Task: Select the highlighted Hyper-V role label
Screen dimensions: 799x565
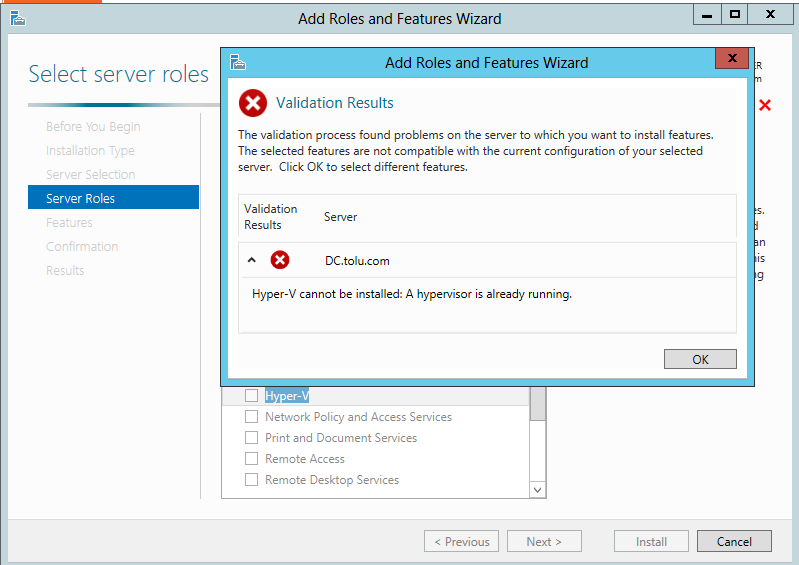Action: click(287, 396)
